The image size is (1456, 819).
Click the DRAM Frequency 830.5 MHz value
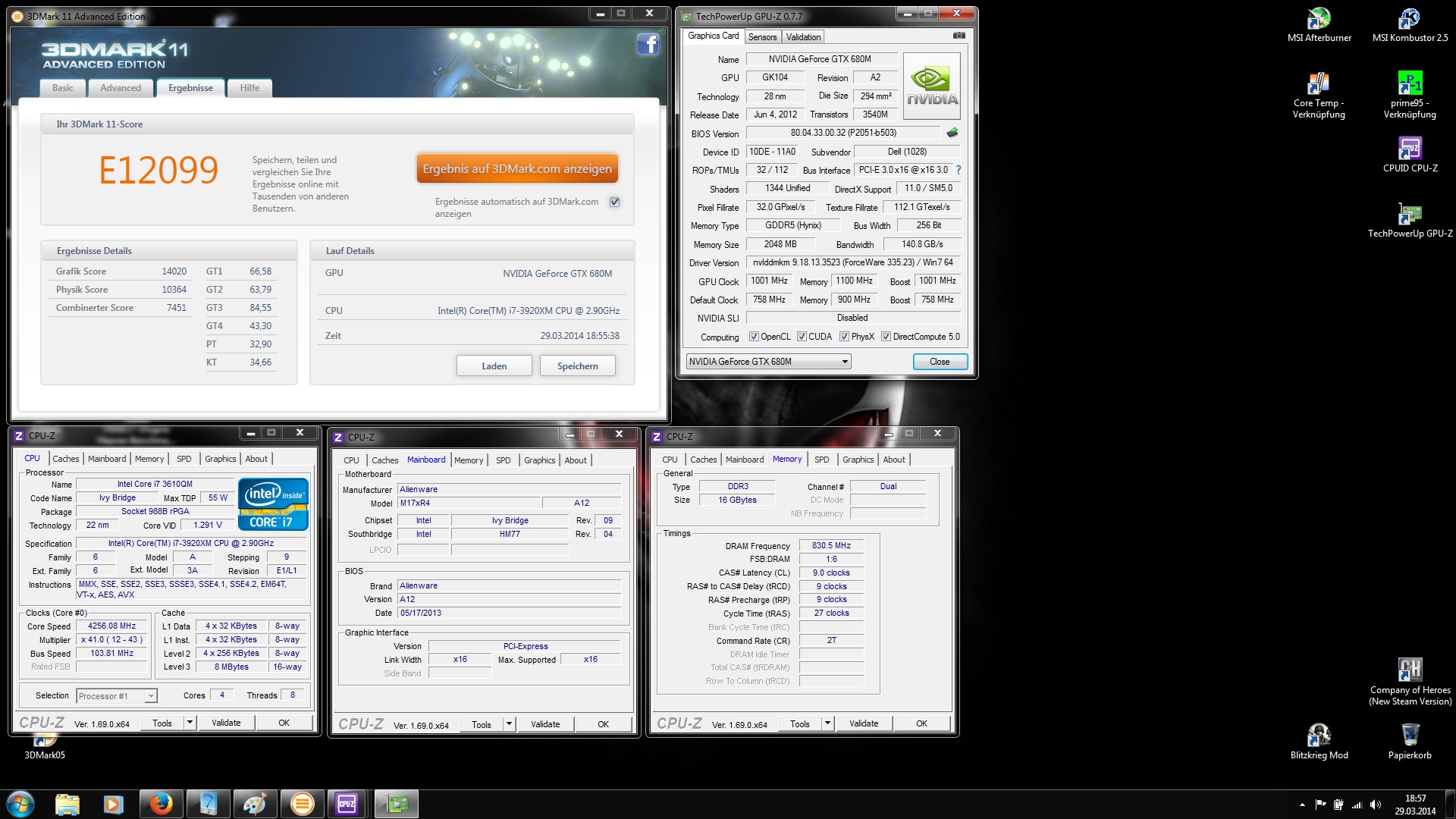point(831,545)
